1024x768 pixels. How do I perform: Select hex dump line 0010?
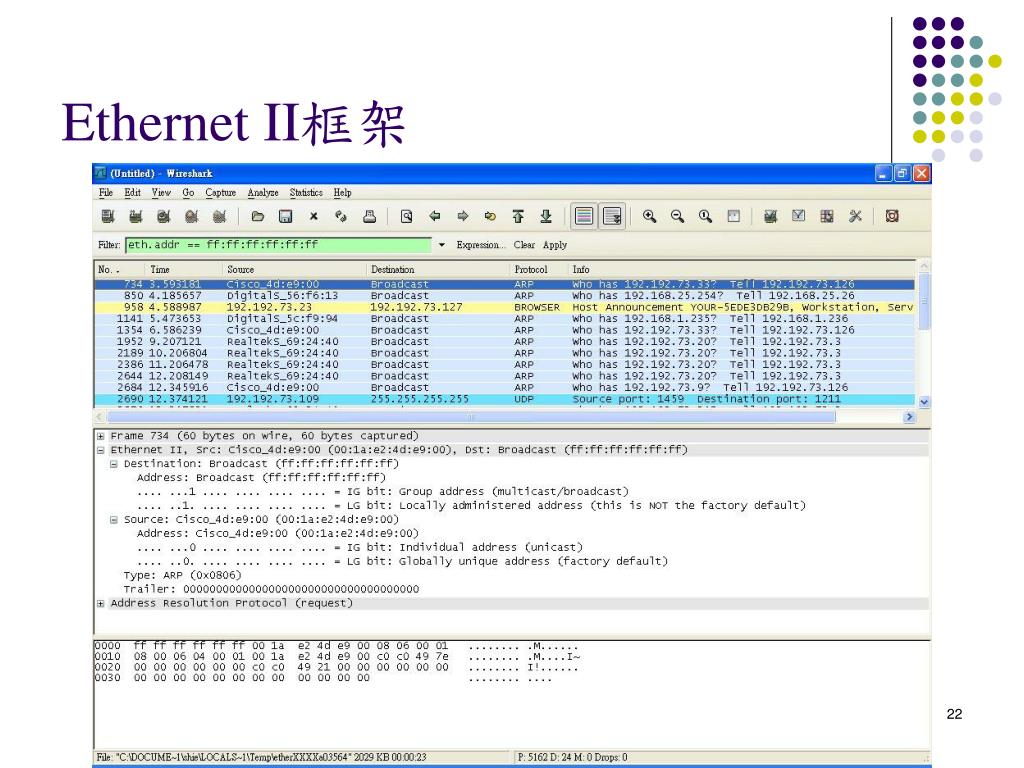click(x=338, y=657)
